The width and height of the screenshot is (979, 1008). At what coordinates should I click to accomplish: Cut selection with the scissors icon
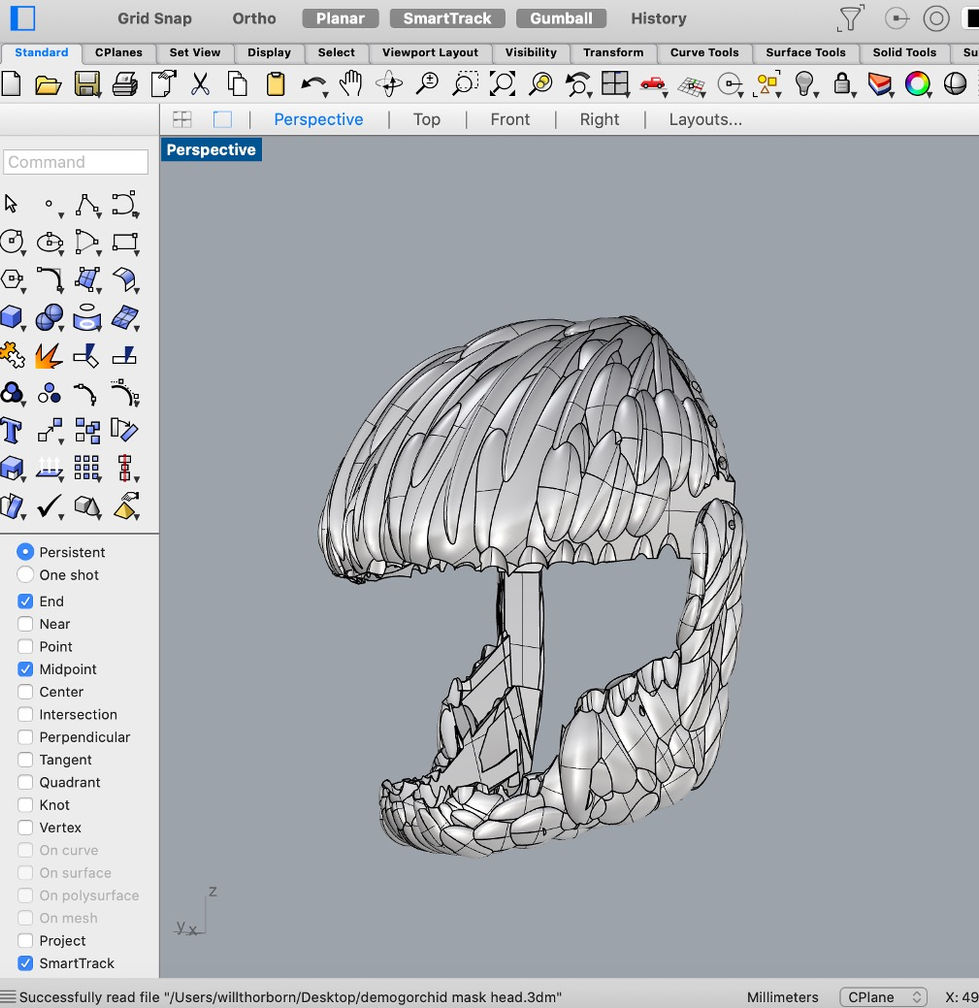[x=200, y=84]
